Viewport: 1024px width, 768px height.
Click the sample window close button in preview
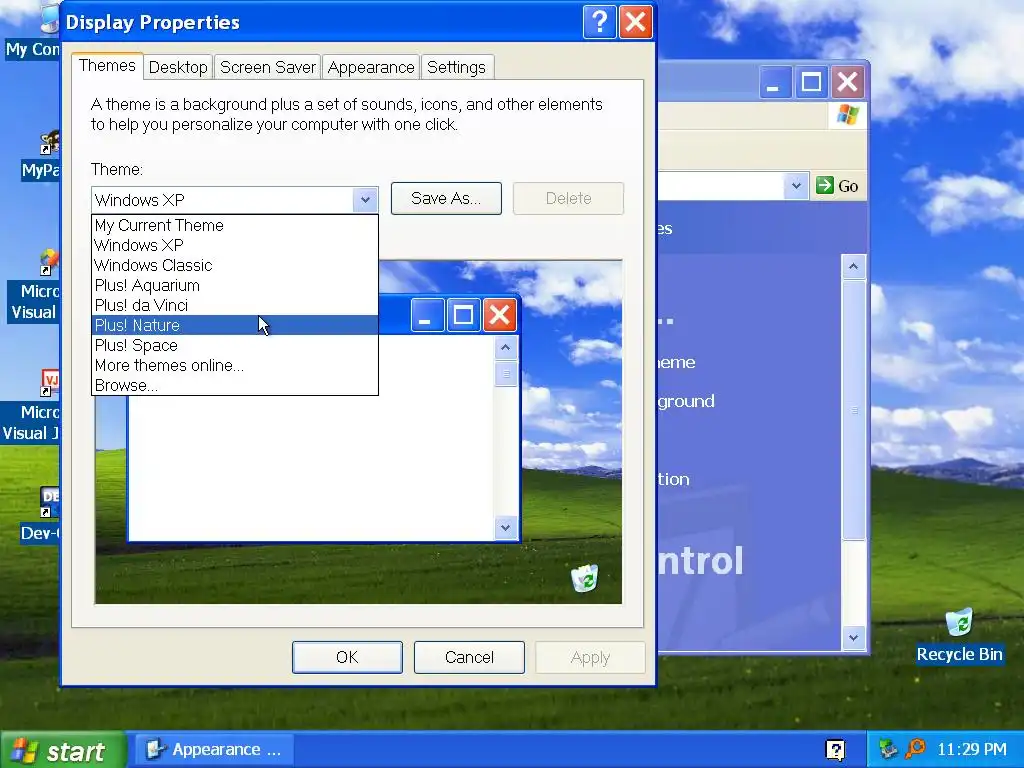pos(500,315)
